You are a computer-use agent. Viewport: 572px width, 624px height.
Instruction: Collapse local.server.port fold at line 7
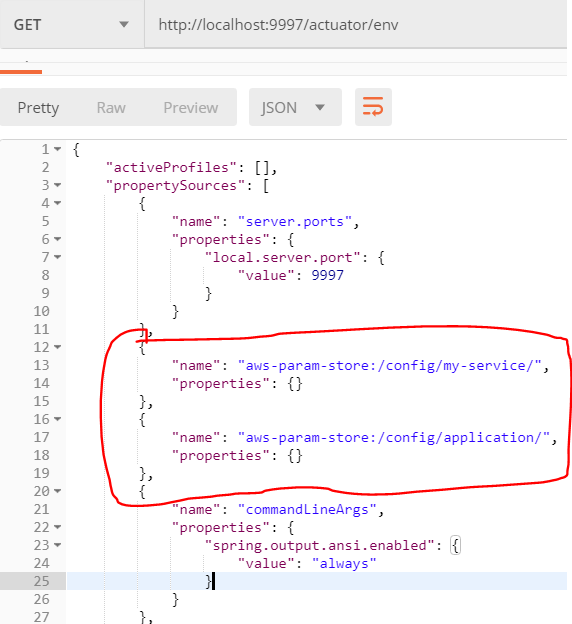58,257
